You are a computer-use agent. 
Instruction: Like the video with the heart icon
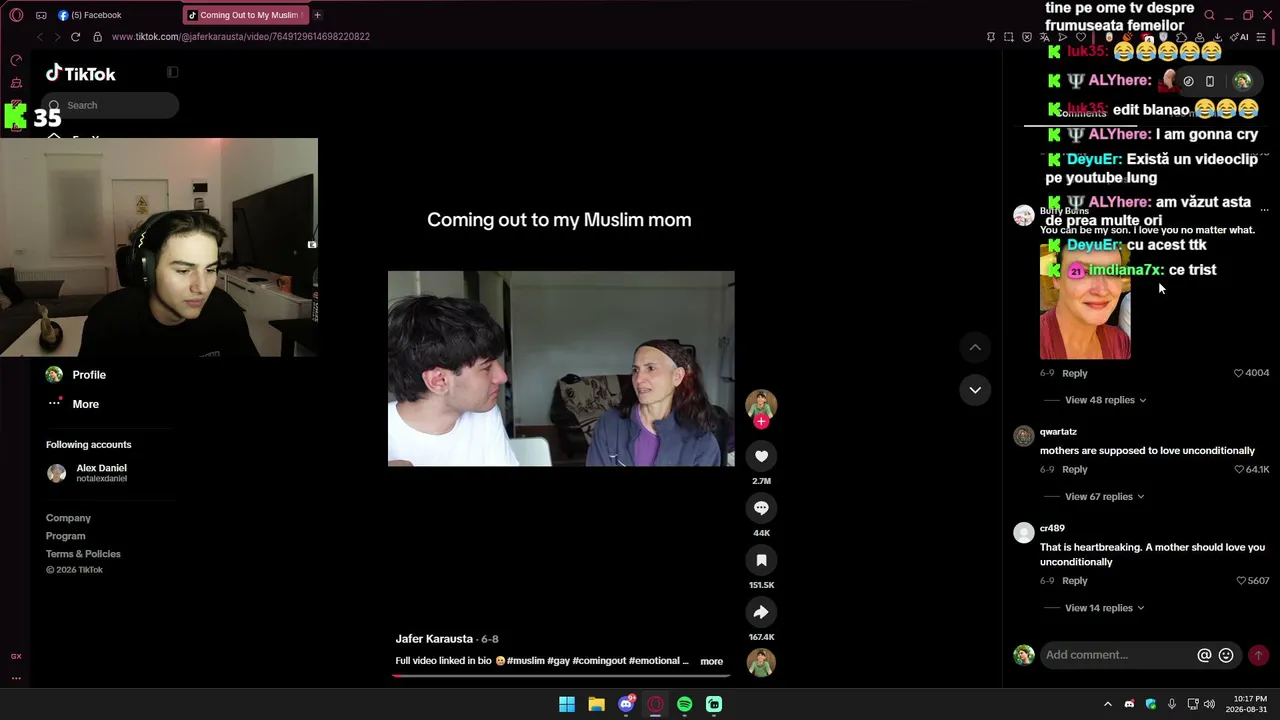point(761,456)
